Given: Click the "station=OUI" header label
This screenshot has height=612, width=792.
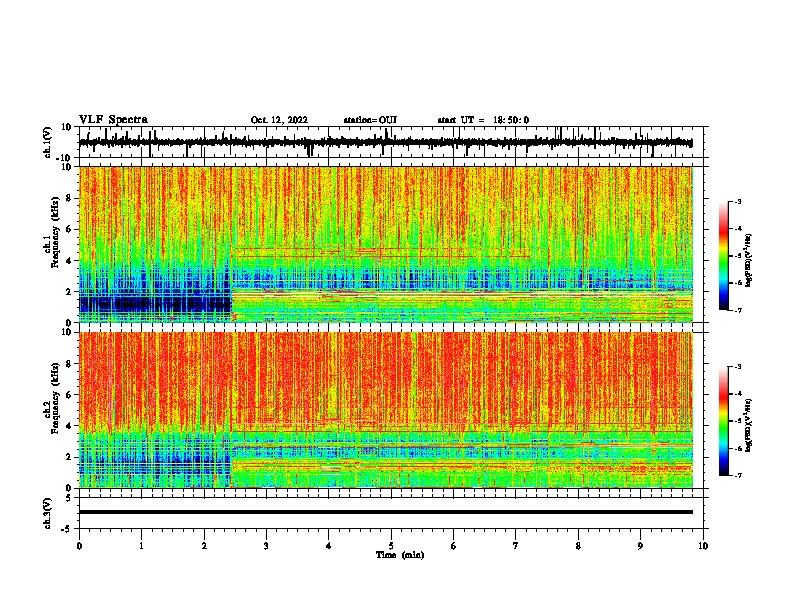Looking at the screenshot, I should pos(370,120).
